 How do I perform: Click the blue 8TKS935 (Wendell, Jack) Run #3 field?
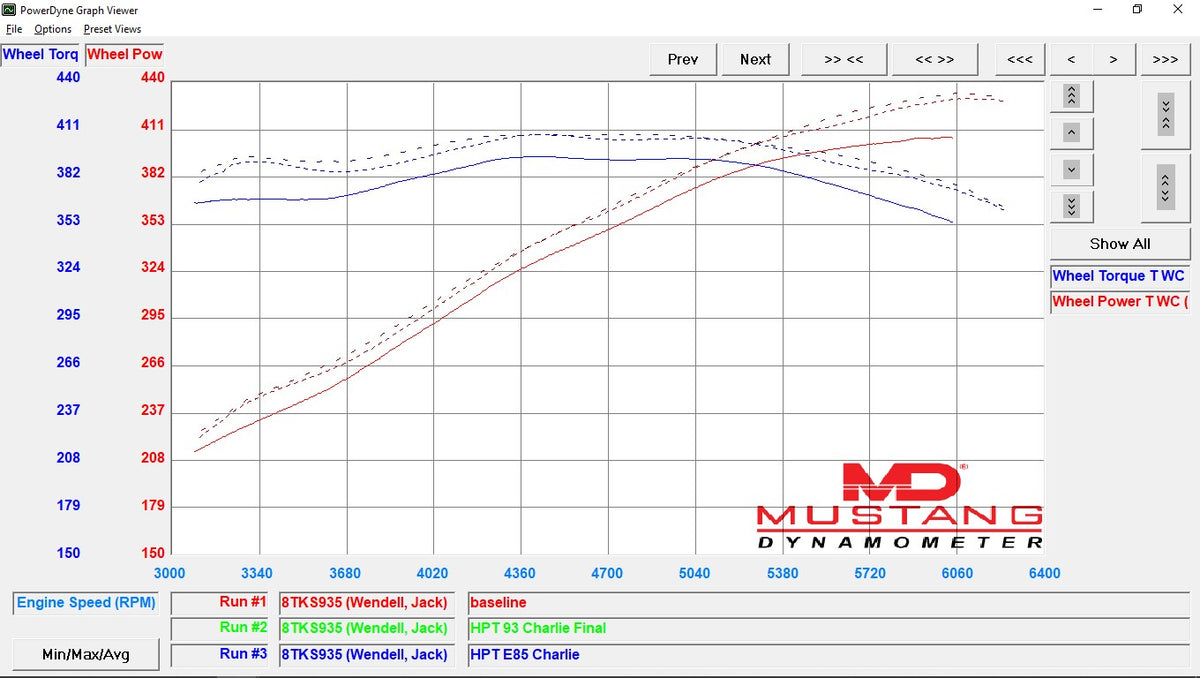367,654
